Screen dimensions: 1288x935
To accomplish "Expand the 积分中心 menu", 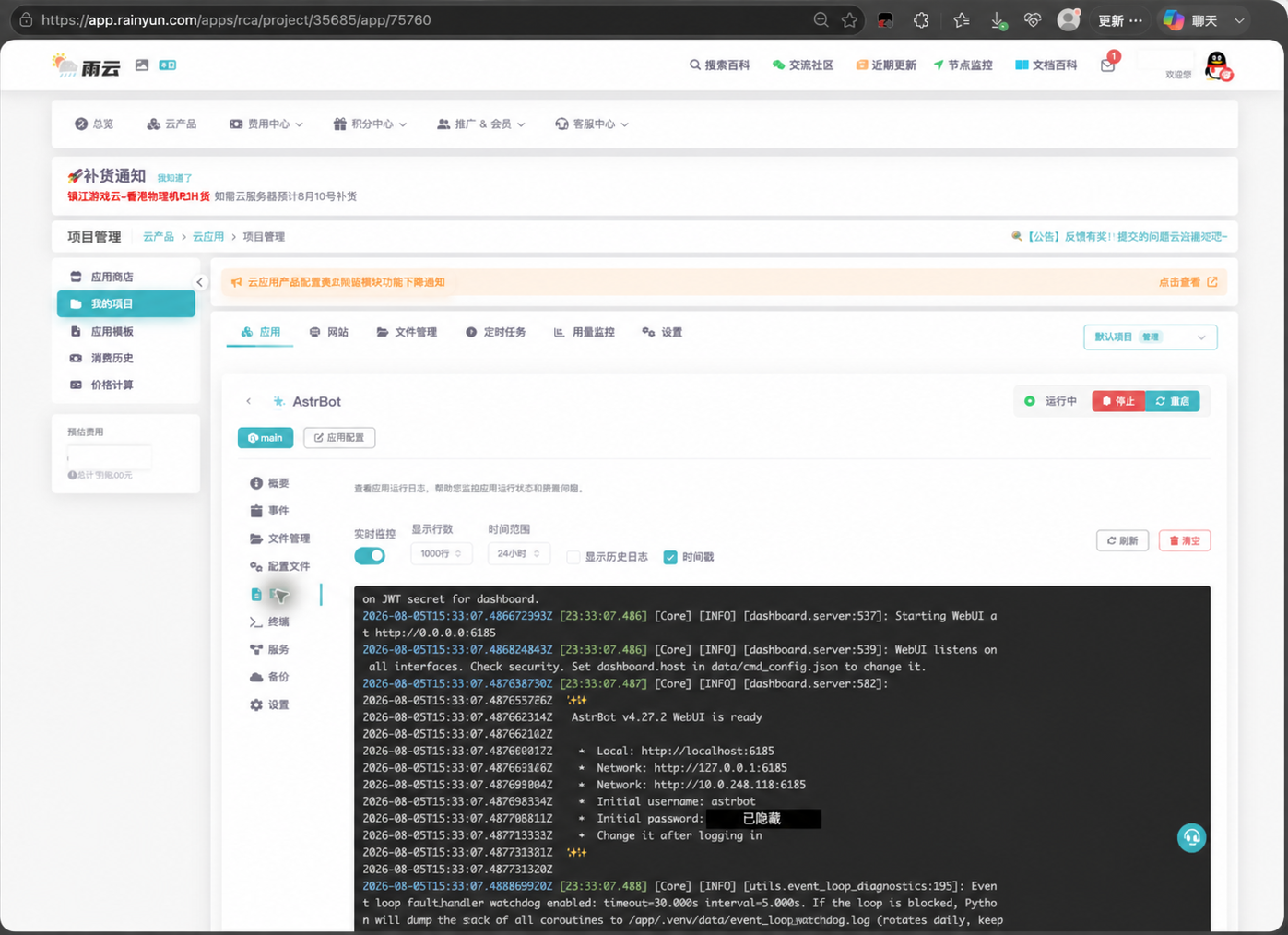I will pyautogui.click(x=370, y=124).
